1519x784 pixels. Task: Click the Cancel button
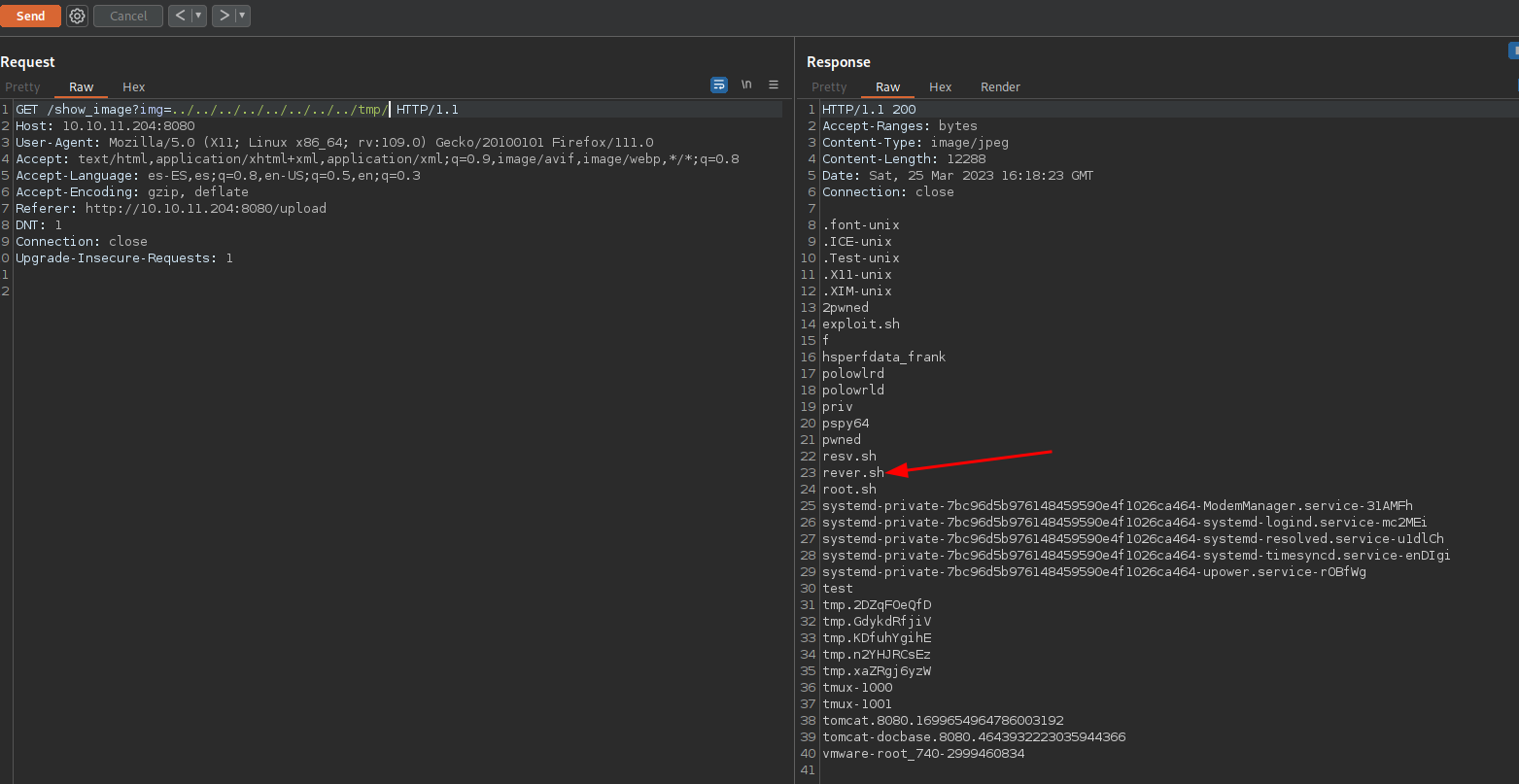[128, 16]
